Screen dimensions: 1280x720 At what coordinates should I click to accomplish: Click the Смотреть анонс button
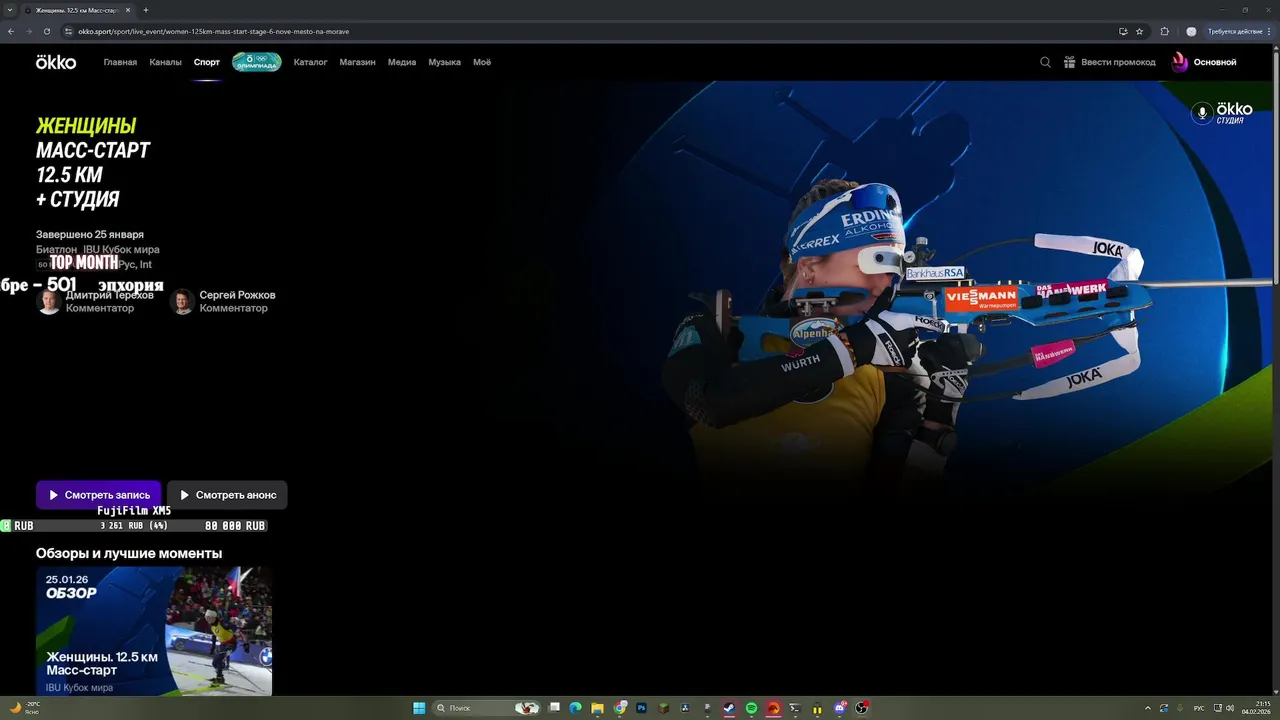coord(227,495)
